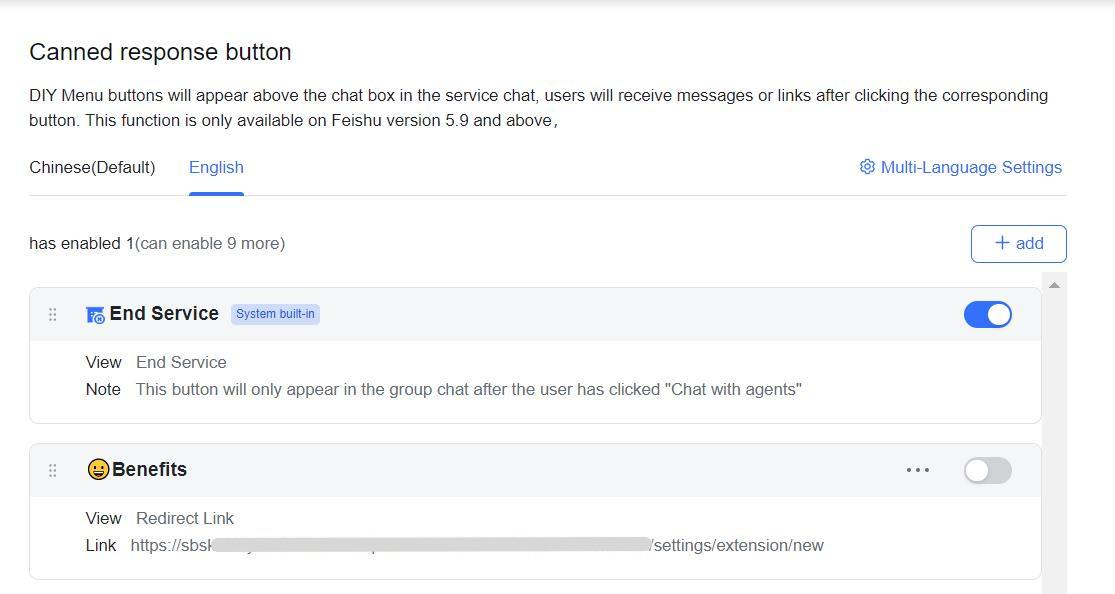The height and width of the screenshot is (594, 1115).
Task: Click the Benefits redirect link URL
Action: [x=476, y=545]
